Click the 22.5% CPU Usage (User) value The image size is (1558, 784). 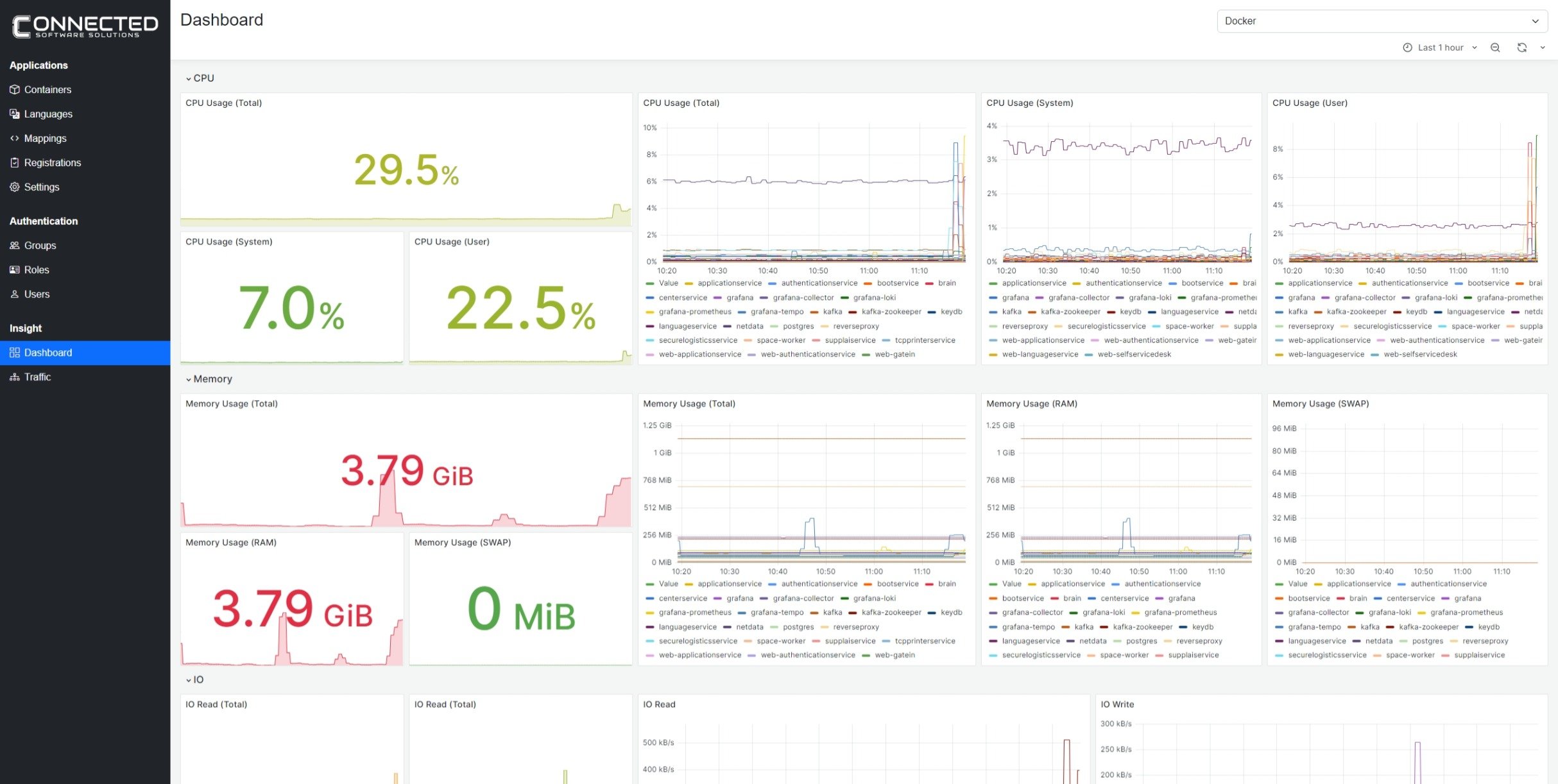520,309
